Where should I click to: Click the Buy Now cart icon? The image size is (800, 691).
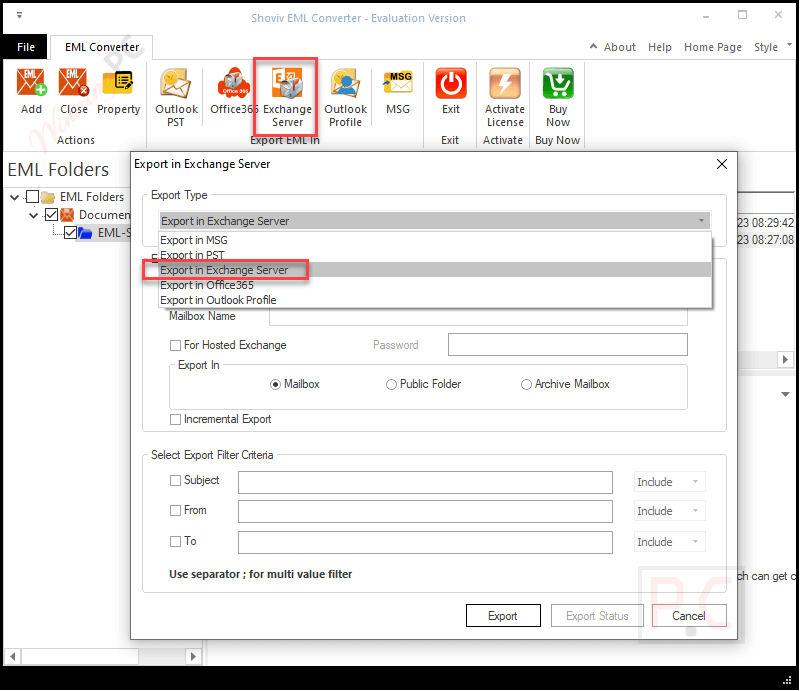[558, 83]
